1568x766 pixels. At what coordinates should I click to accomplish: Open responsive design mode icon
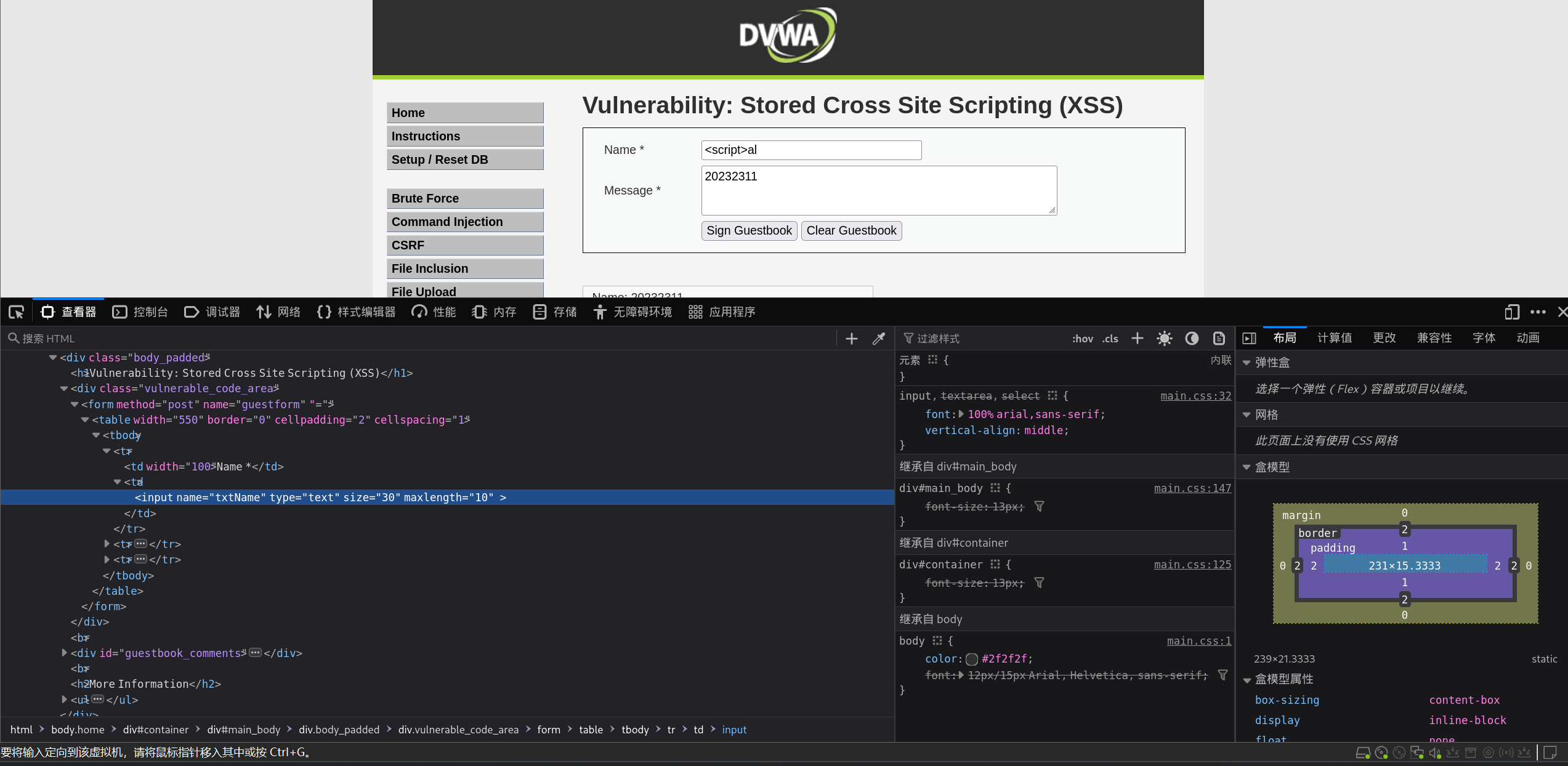coord(1511,312)
